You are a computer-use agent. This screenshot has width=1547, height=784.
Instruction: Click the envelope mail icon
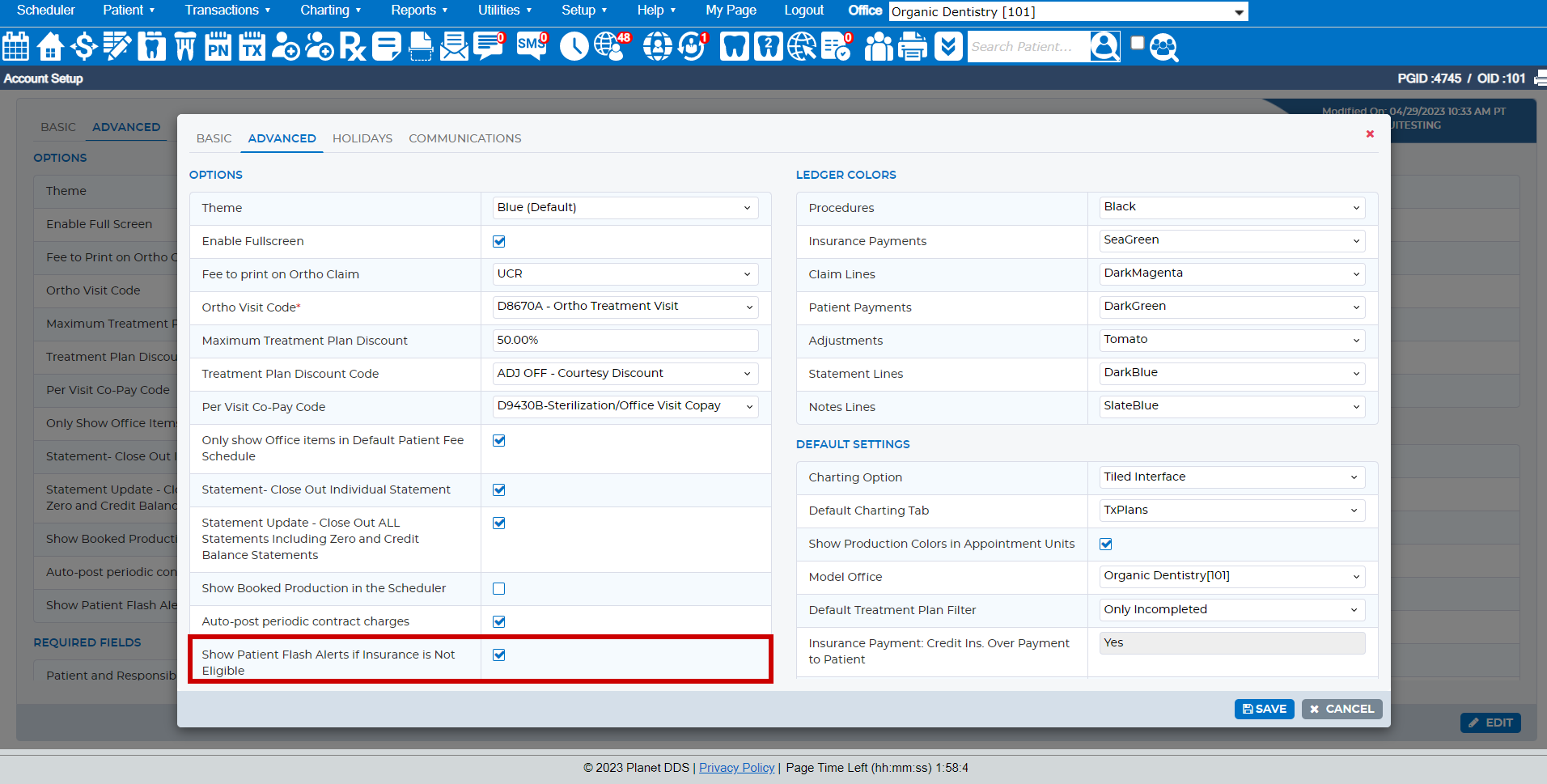click(454, 46)
